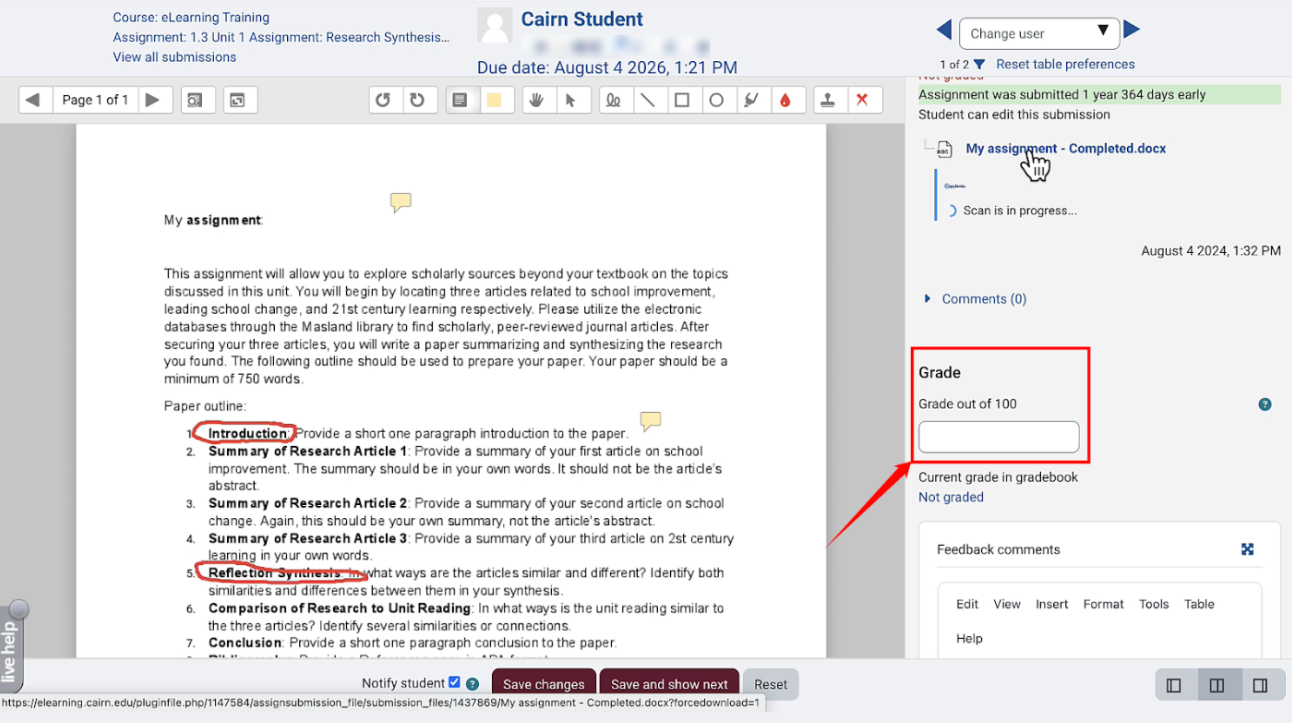Open the 1 of 2 filter dropdown

pos(979,64)
